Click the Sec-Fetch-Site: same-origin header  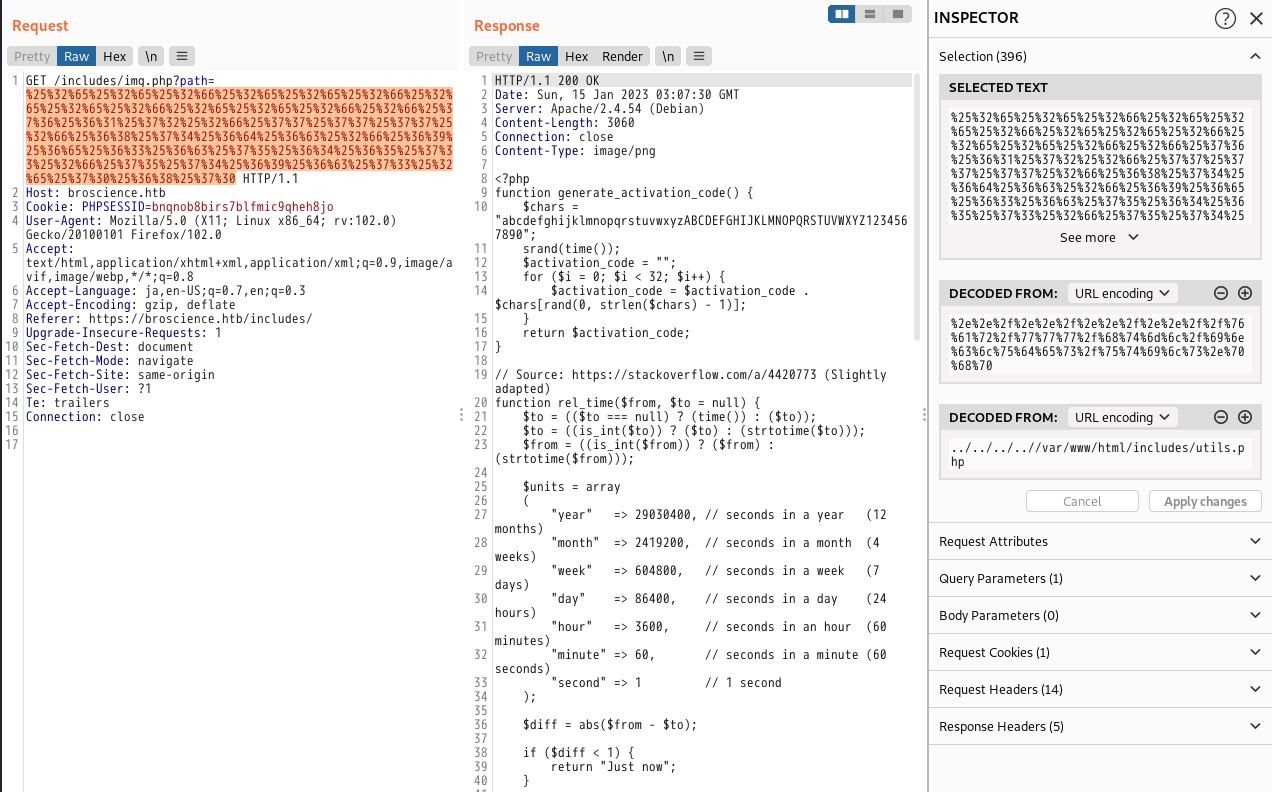pos(120,375)
